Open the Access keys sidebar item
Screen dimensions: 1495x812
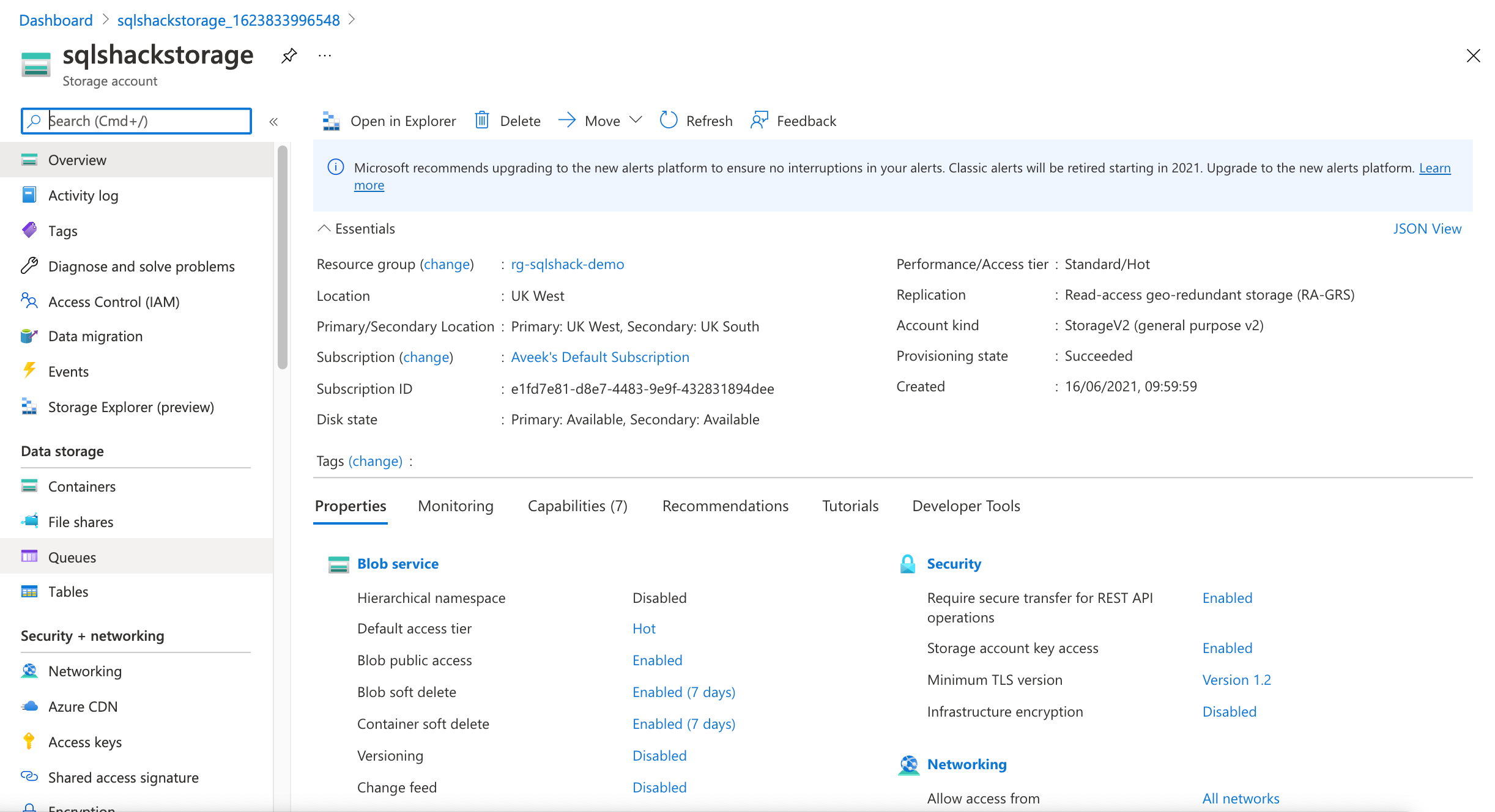[85, 742]
